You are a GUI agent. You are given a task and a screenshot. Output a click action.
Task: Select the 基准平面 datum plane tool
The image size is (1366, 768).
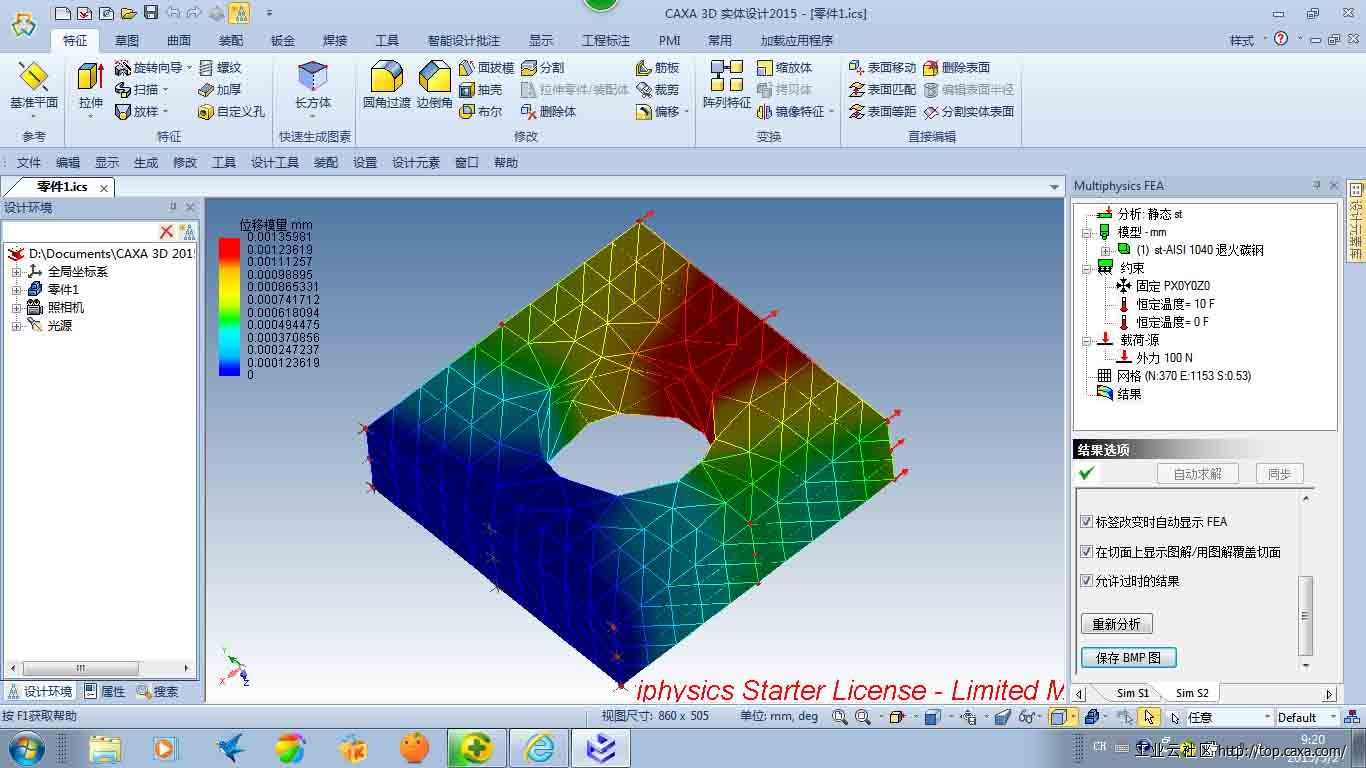[34, 86]
